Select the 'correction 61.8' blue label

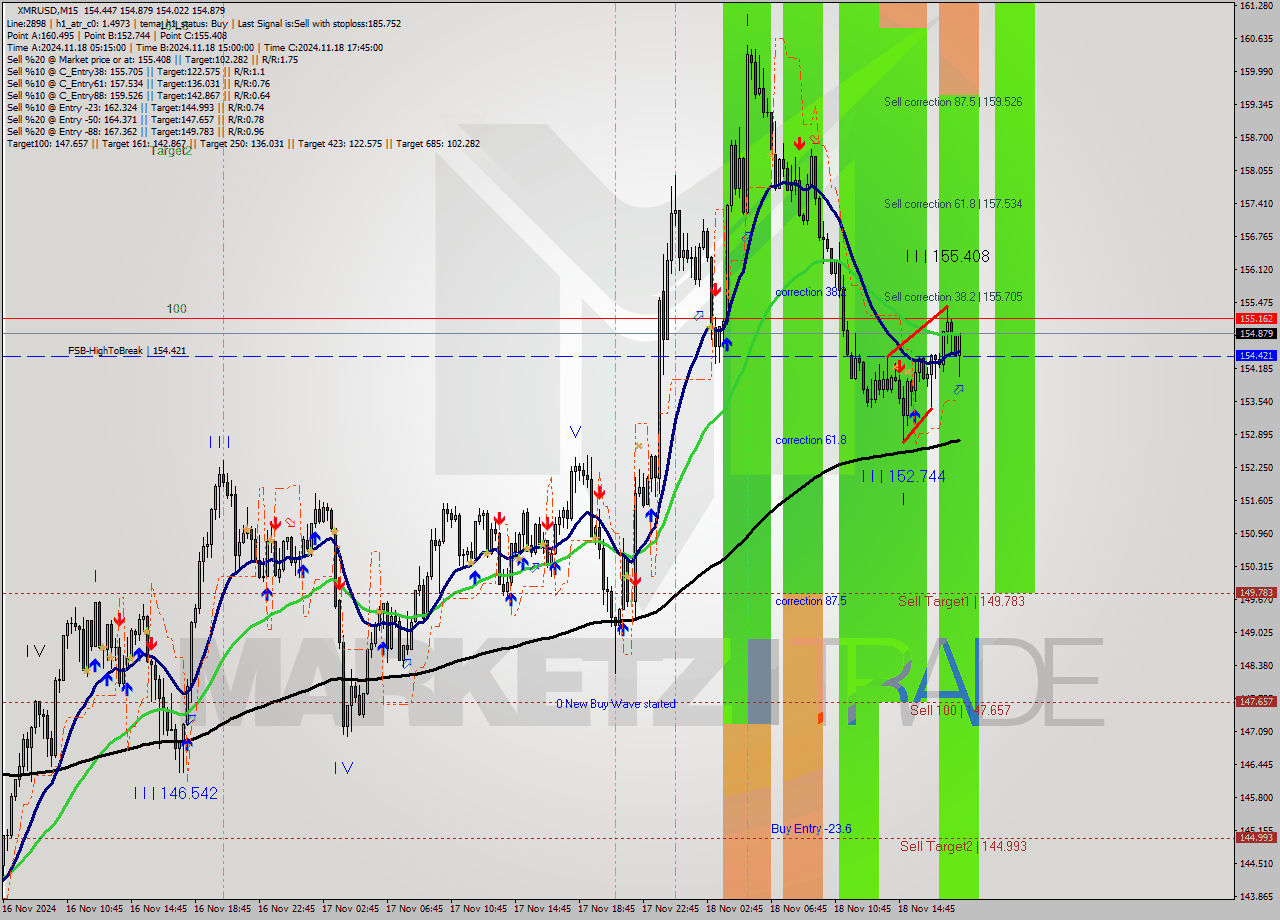click(x=810, y=440)
